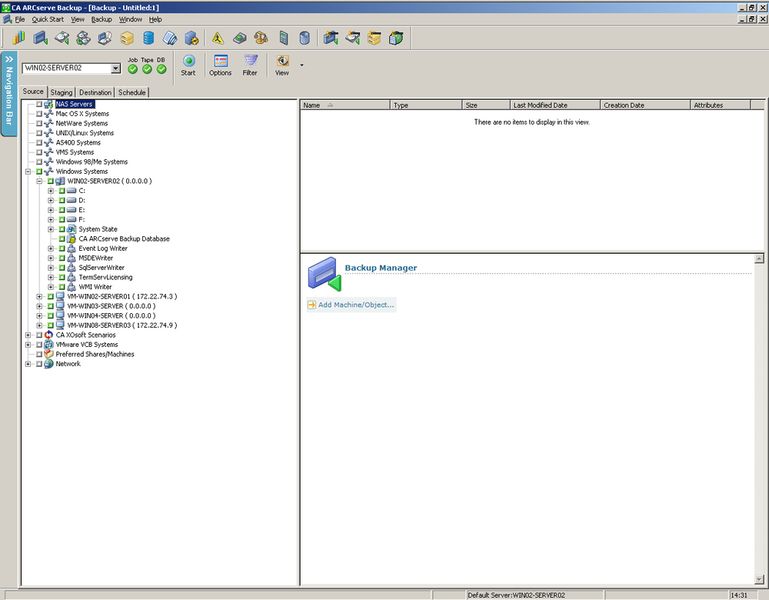
Task: Select the TermServLicensing tree row
Action: coord(105,277)
